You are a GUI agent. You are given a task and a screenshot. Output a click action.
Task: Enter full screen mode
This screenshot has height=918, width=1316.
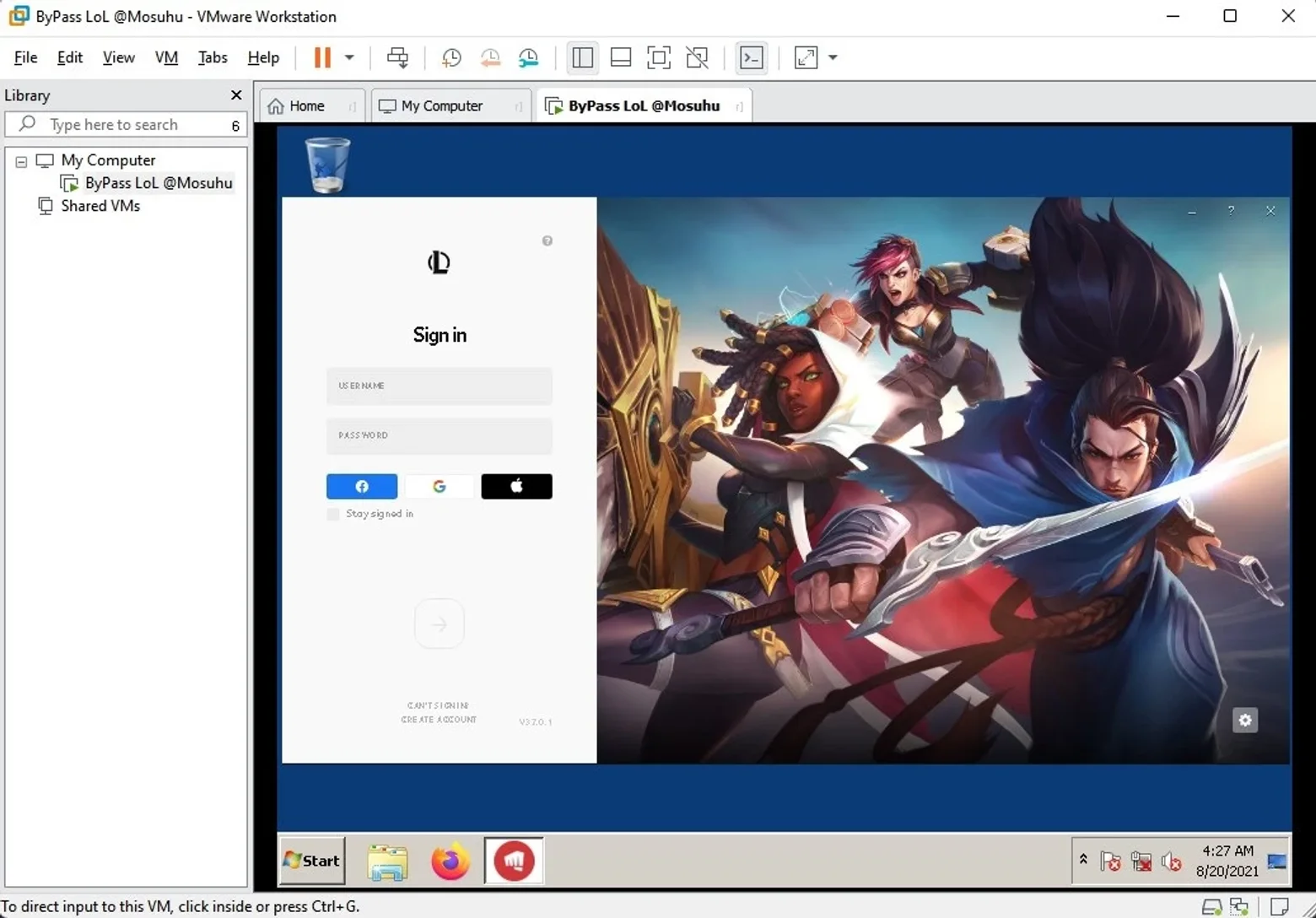coord(659,57)
